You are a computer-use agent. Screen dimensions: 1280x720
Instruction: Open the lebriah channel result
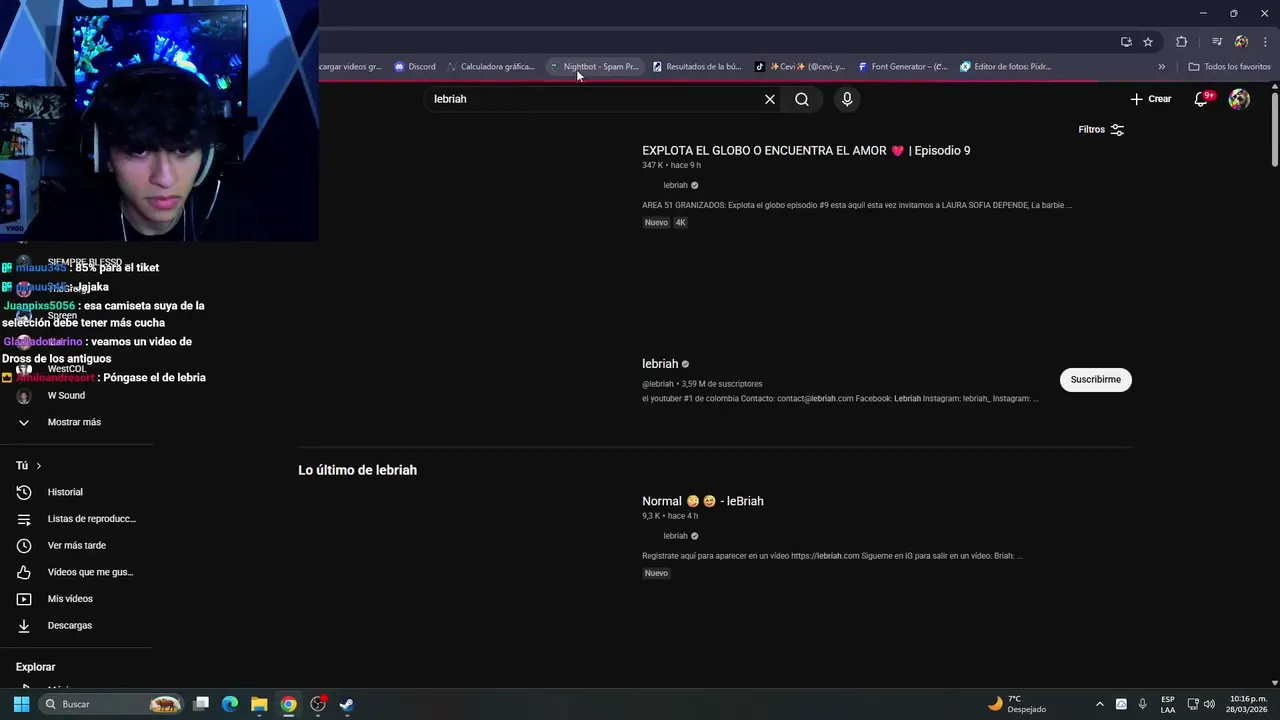(x=660, y=364)
